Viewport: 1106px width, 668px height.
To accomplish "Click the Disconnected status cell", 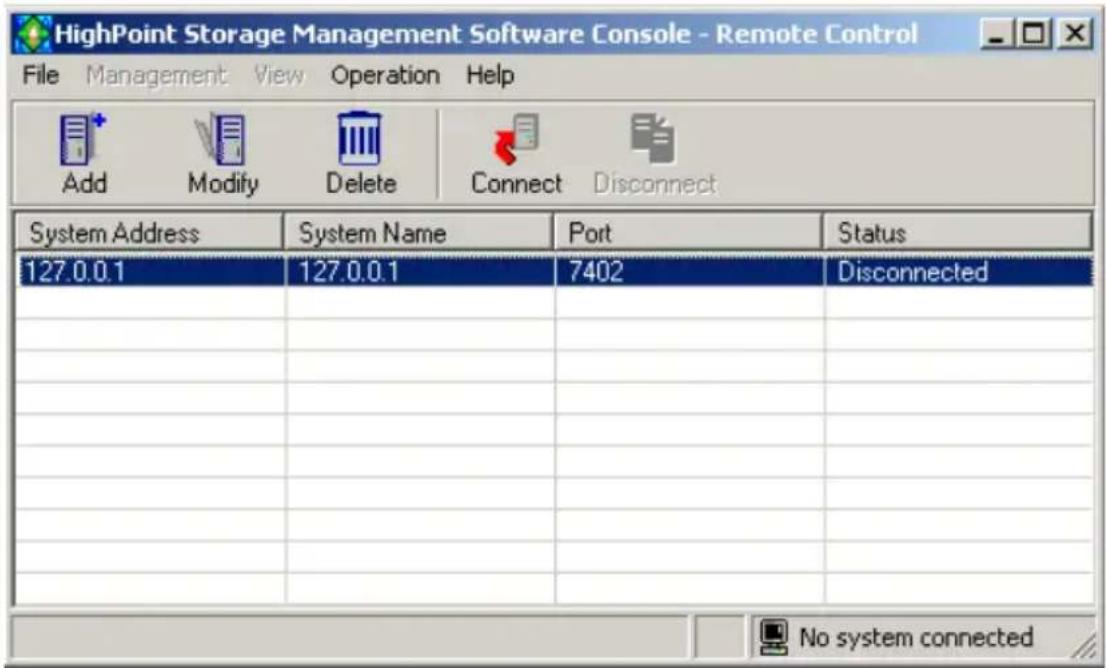I will (959, 272).
